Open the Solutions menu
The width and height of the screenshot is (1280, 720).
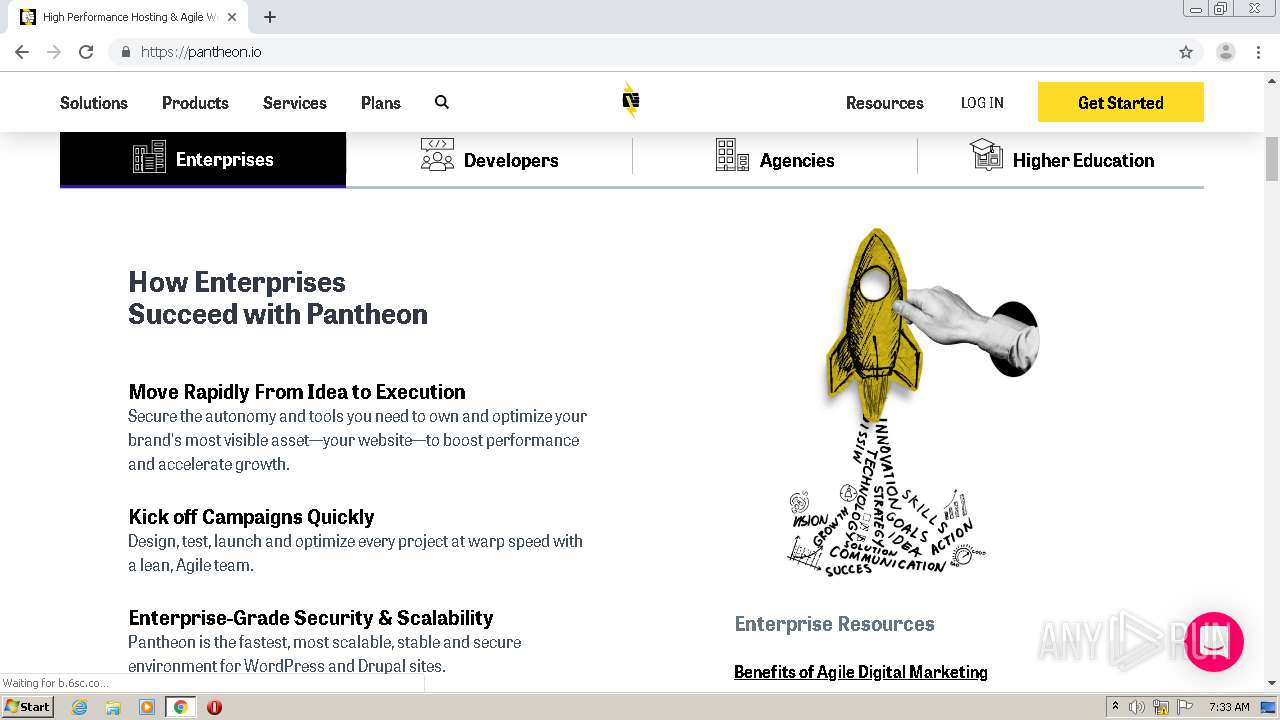94,103
